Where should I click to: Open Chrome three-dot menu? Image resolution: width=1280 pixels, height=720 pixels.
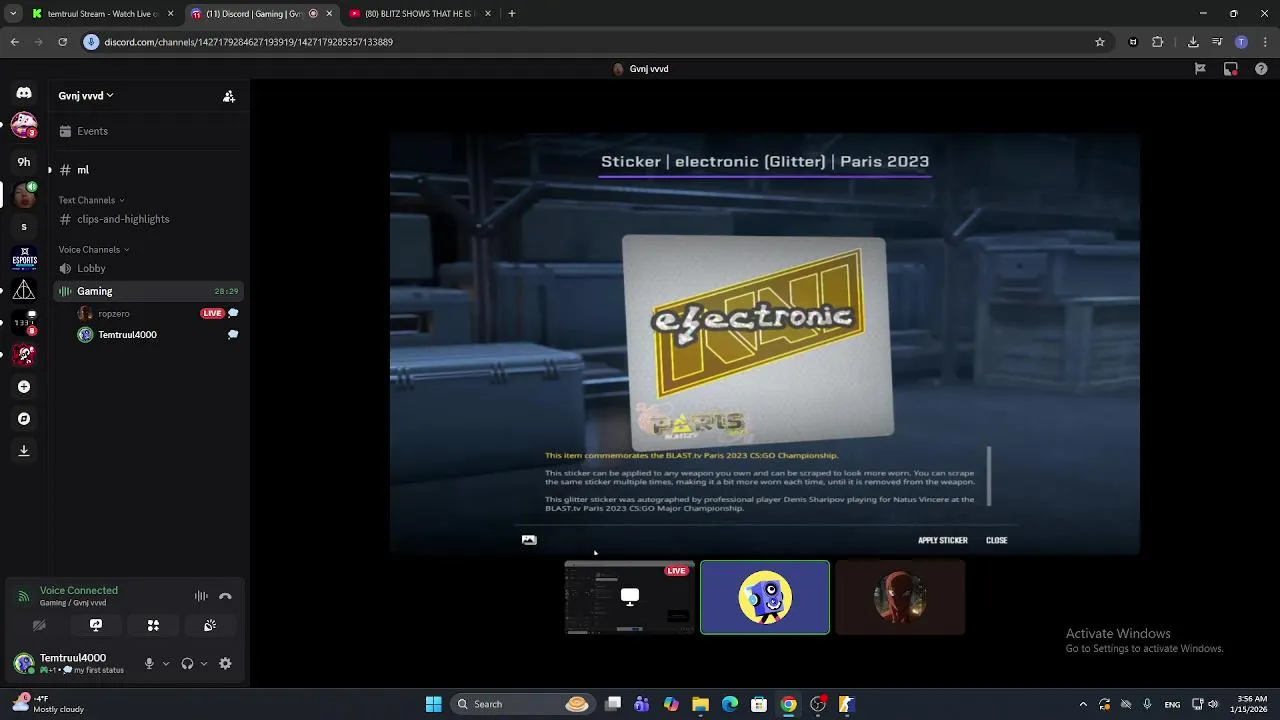[x=1264, y=42]
